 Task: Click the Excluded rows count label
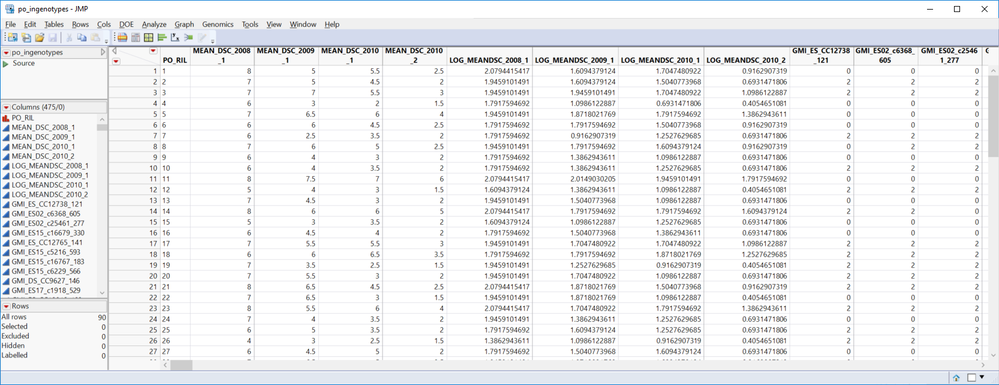tap(15, 336)
